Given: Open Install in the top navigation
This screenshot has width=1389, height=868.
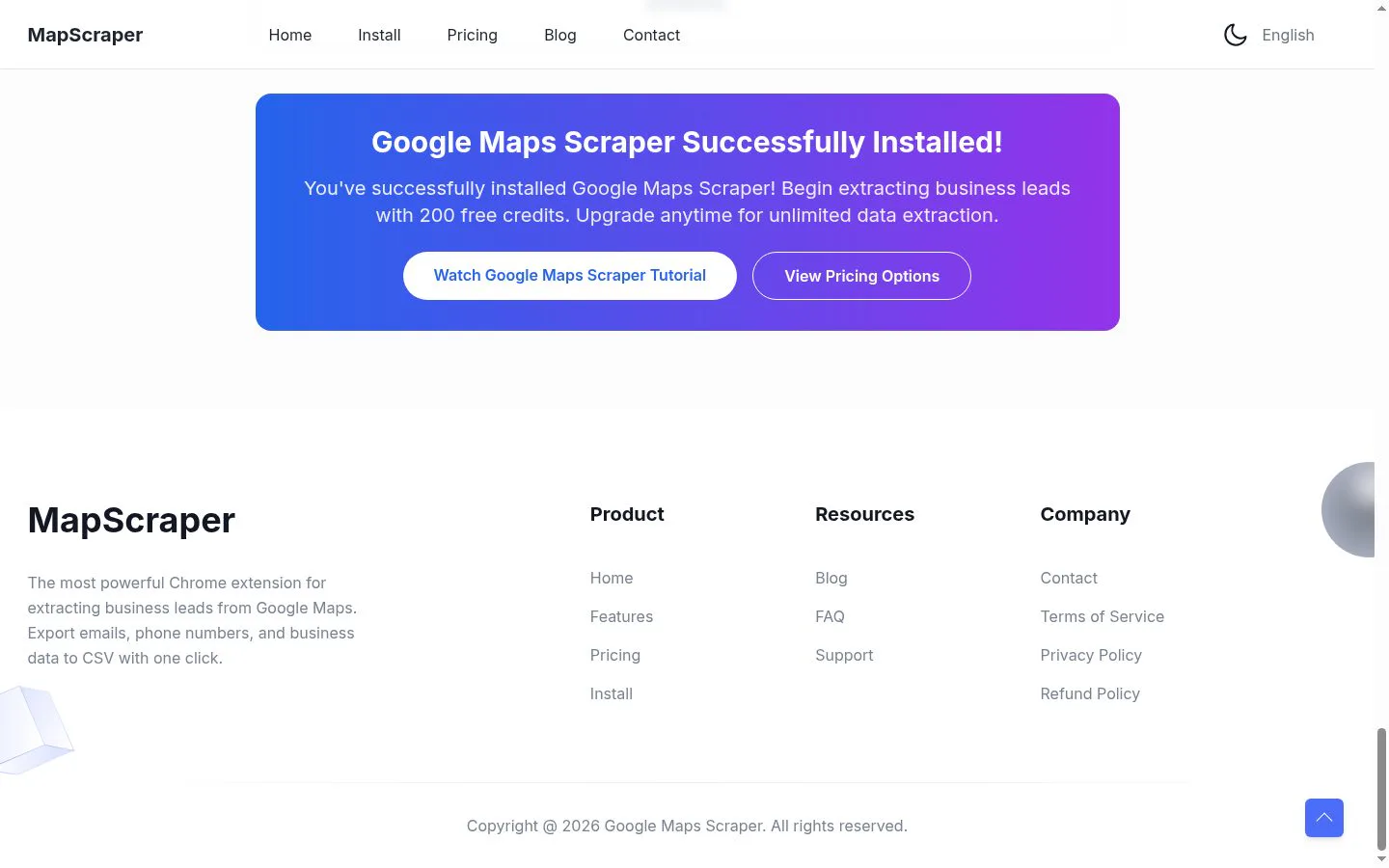Looking at the screenshot, I should [x=379, y=36].
